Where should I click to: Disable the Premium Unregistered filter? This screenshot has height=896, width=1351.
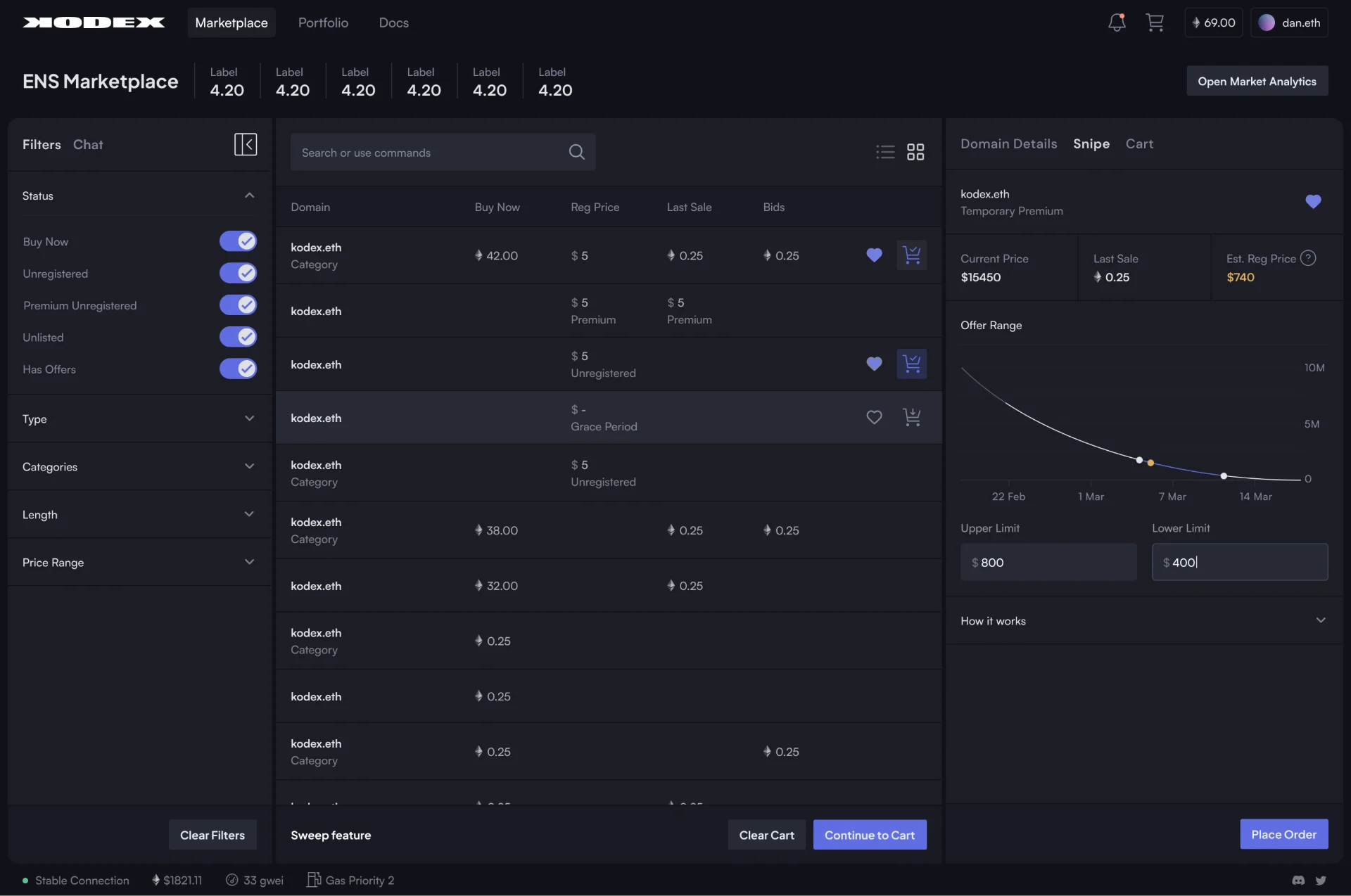238,305
